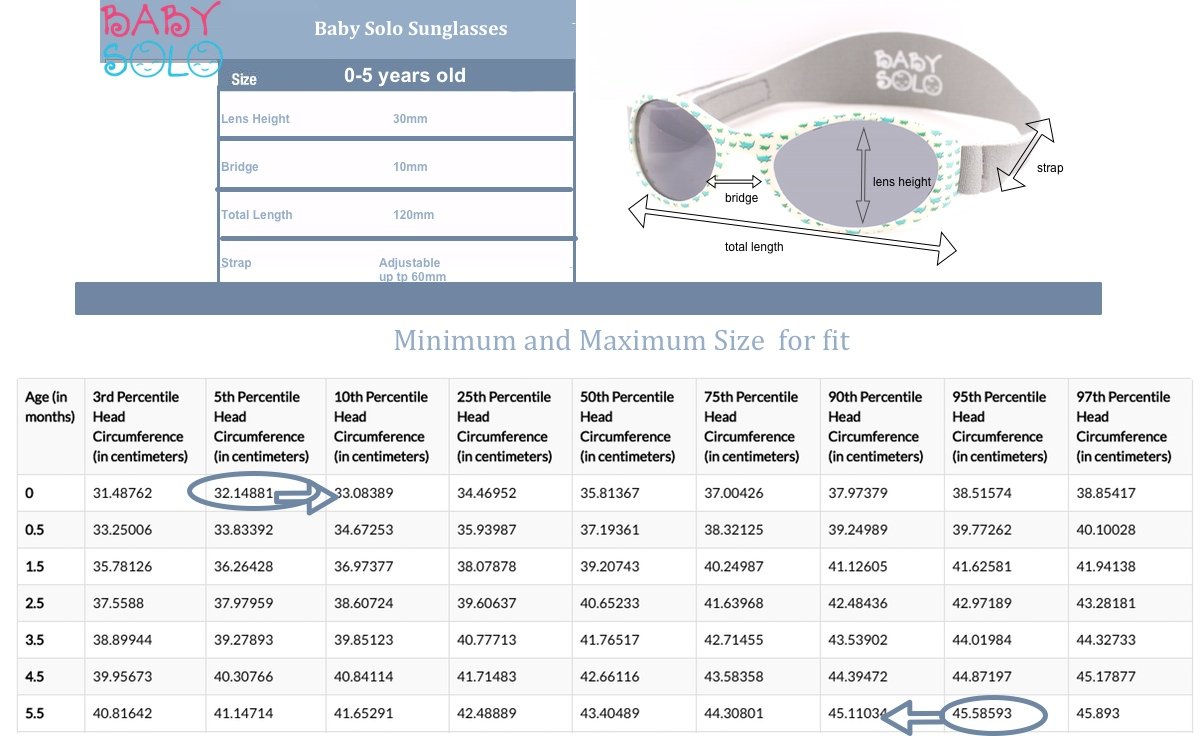Select cell value 42.66116

click(x=610, y=677)
